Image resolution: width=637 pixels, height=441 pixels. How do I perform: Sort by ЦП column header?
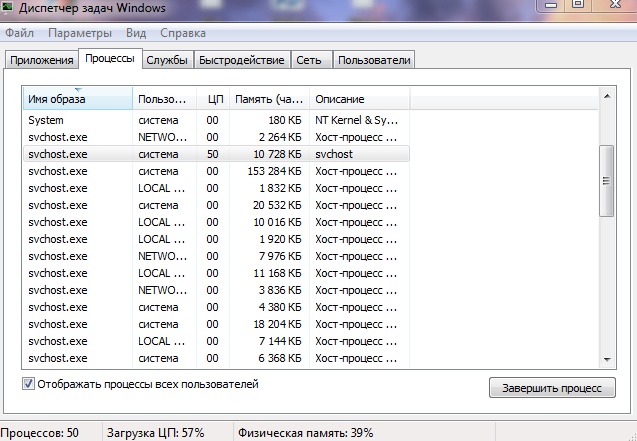pyautogui.click(x=213, y=99)
